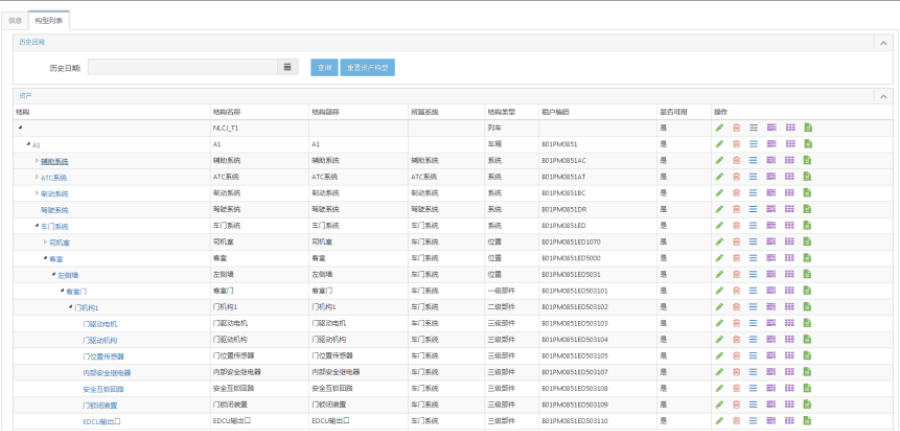Screen dimensions: 900x431
Task: Click the pencil edit icon in the ATC系统 row
Action: coord(719,176)
